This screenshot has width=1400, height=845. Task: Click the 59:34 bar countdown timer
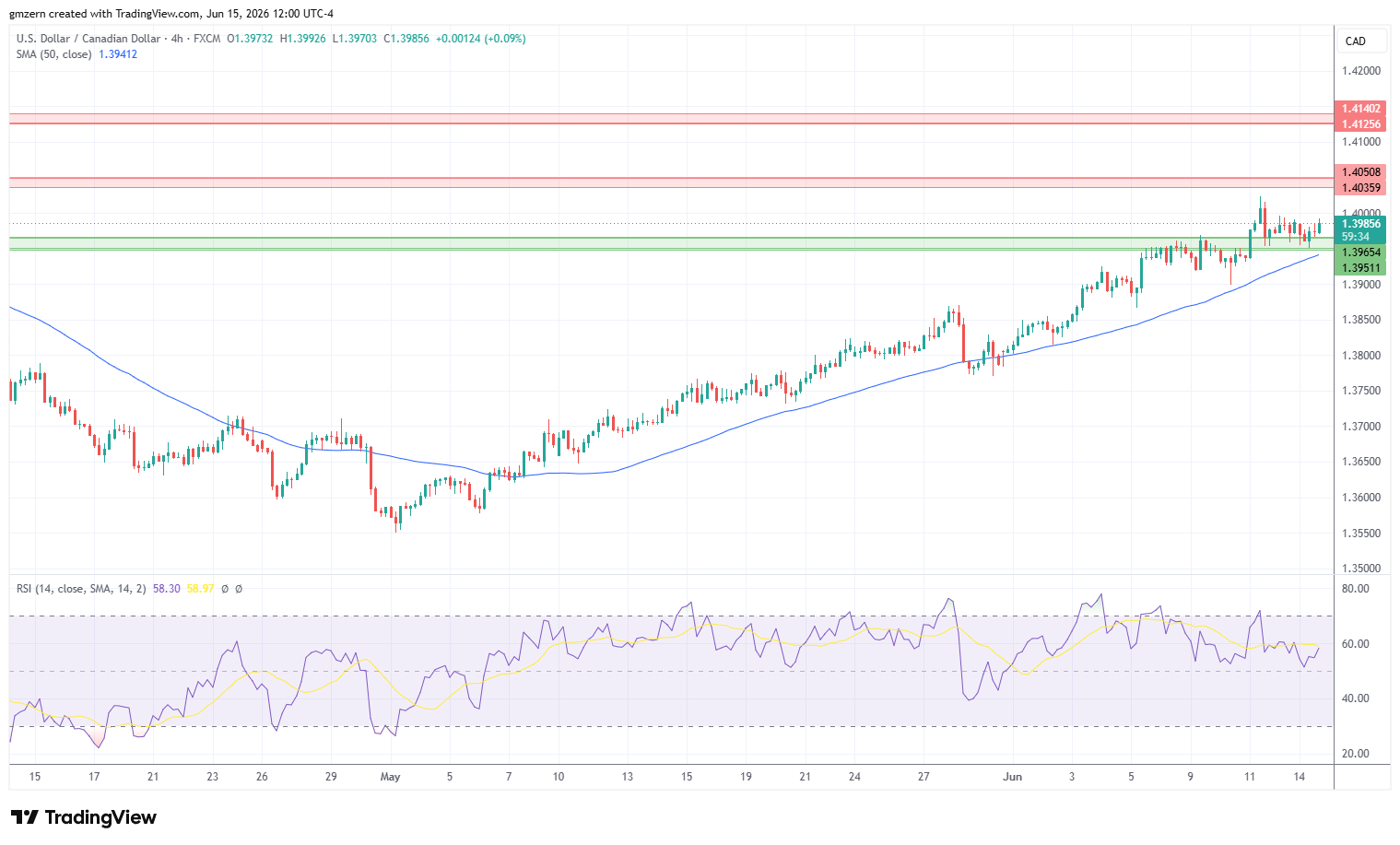pos(1355,237)
